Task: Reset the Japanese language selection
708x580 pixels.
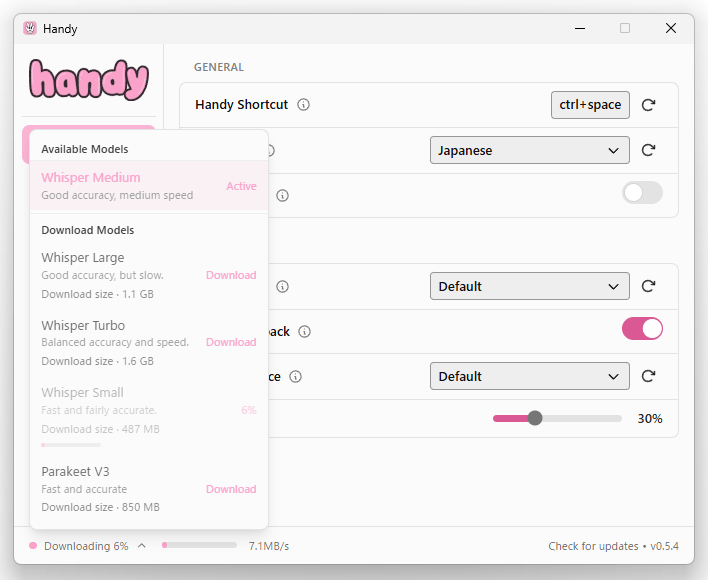Action: tap(648, 150)
